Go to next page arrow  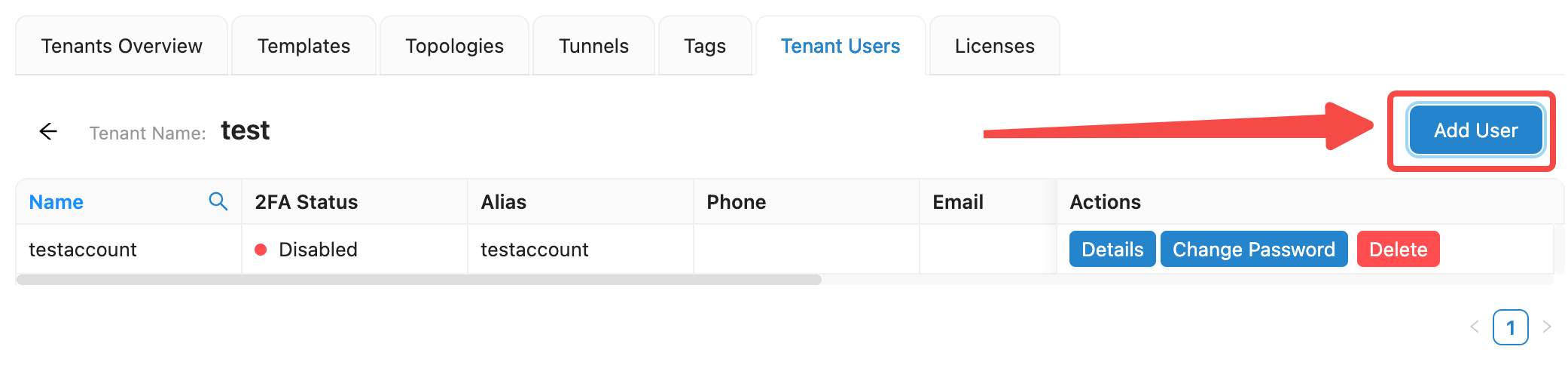[x=1546, y=326]
